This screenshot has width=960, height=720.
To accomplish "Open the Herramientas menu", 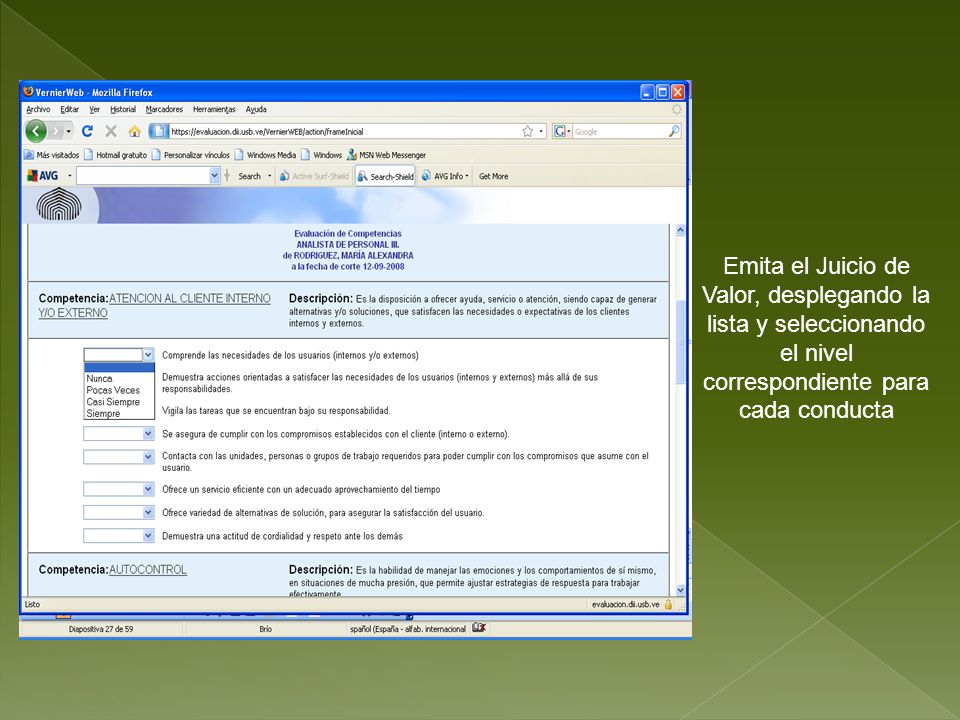I will (214, 109).
